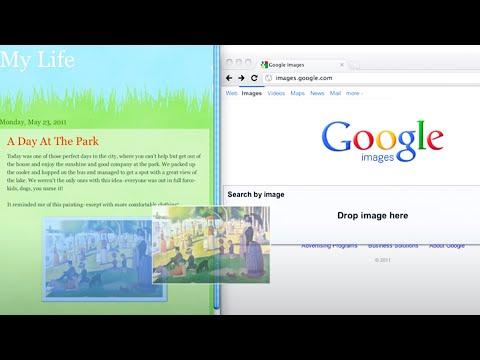Click the browser back arrow
This screenshot has height=360, width=480.
pos(229,78)
